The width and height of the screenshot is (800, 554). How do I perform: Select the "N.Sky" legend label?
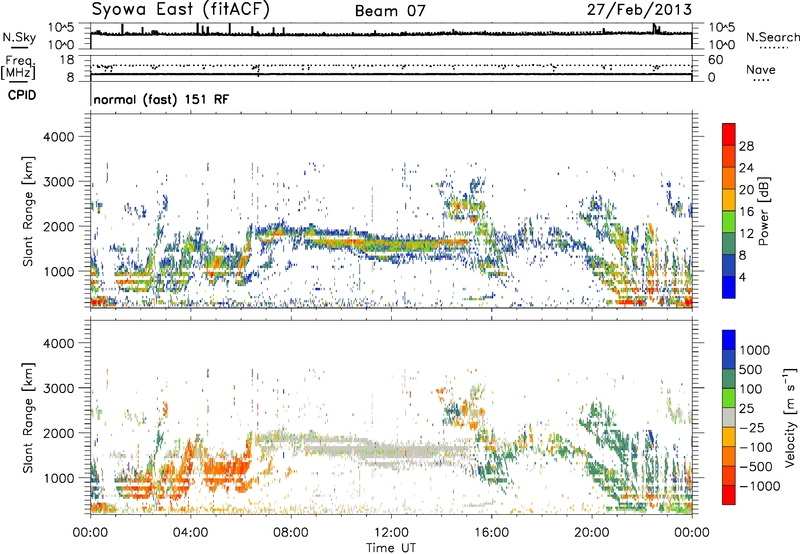19,37
